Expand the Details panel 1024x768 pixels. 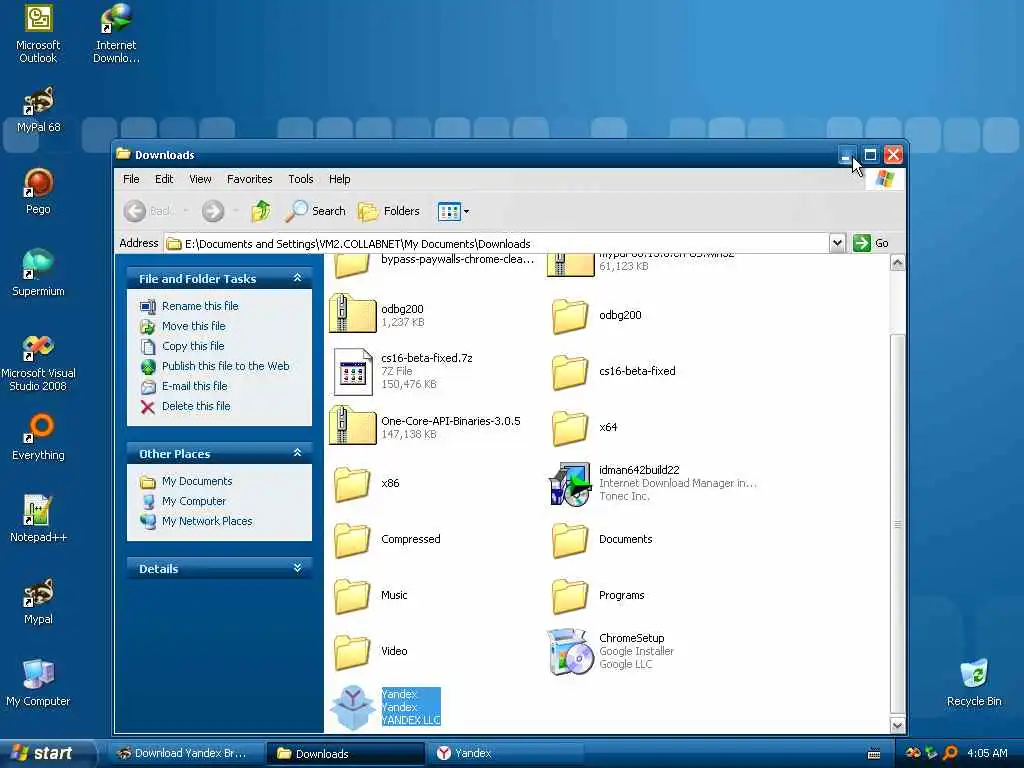[298, 568]
